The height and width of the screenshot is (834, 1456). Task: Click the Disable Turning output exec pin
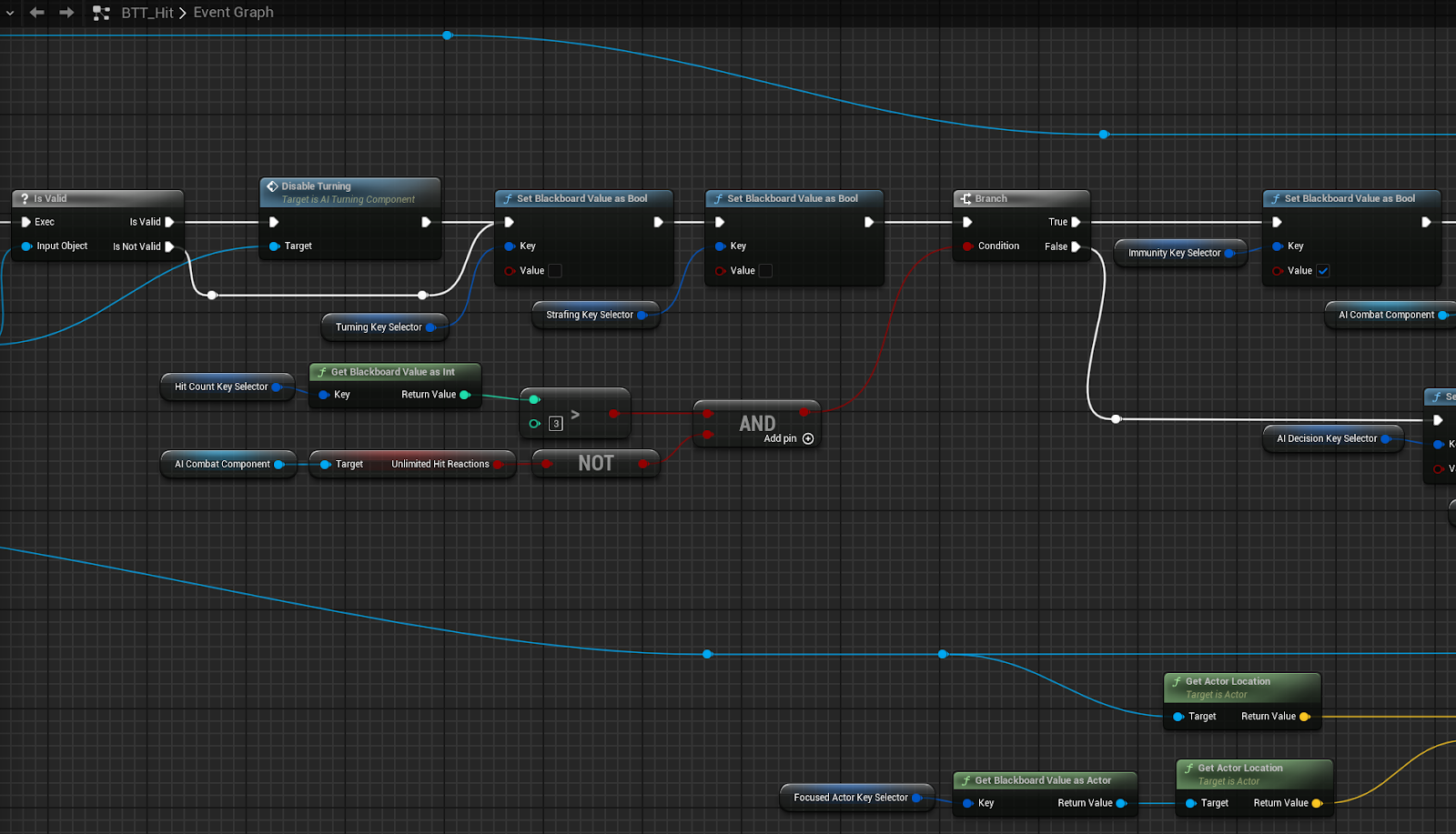426,222
